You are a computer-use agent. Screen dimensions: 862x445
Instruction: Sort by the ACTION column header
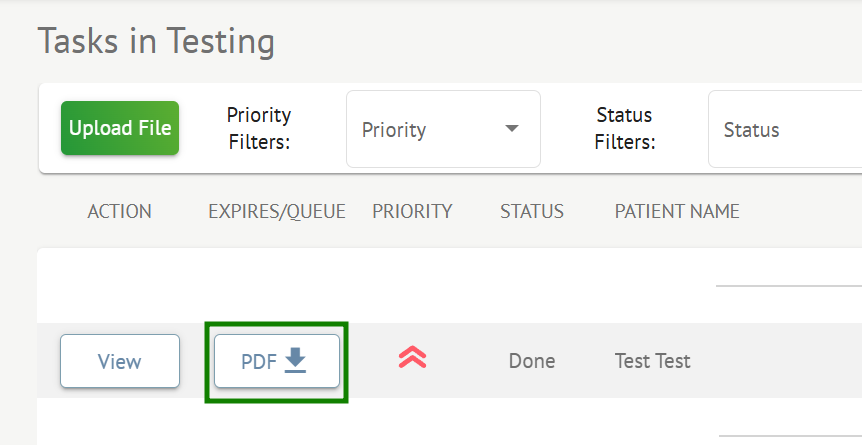120,211
